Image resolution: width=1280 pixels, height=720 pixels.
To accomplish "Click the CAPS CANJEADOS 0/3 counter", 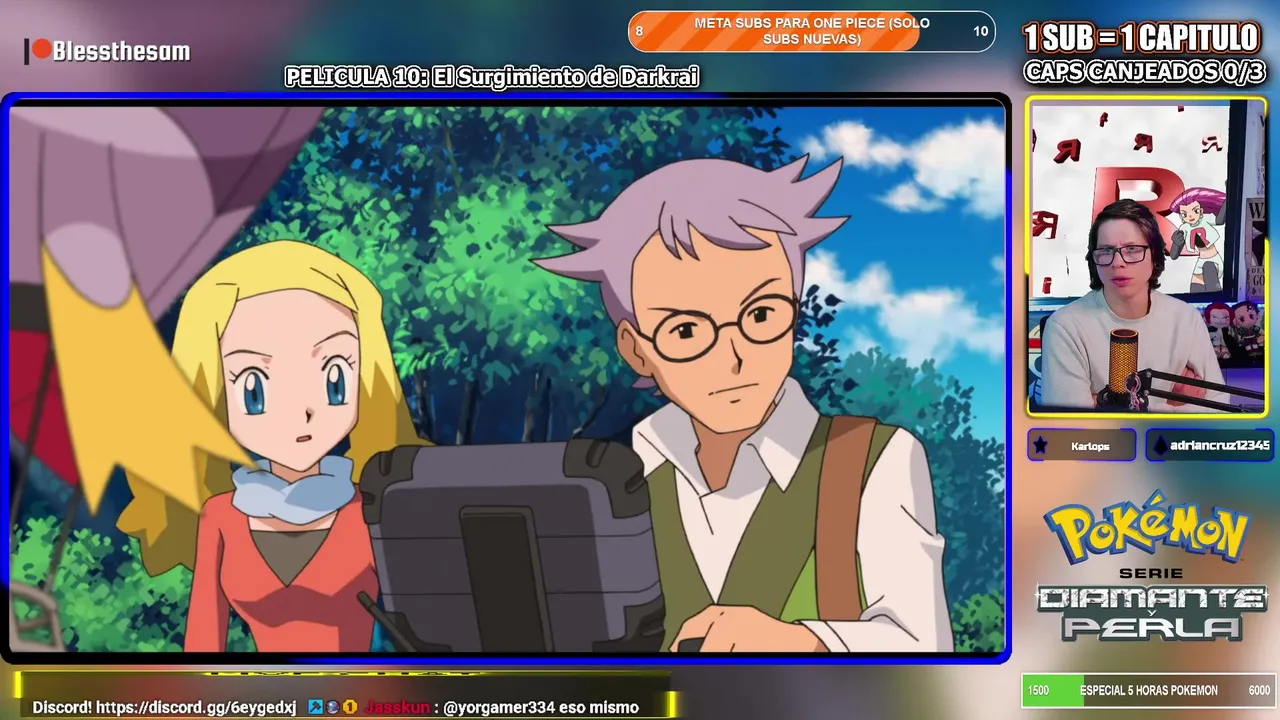I will click(x=1145, y=71).
